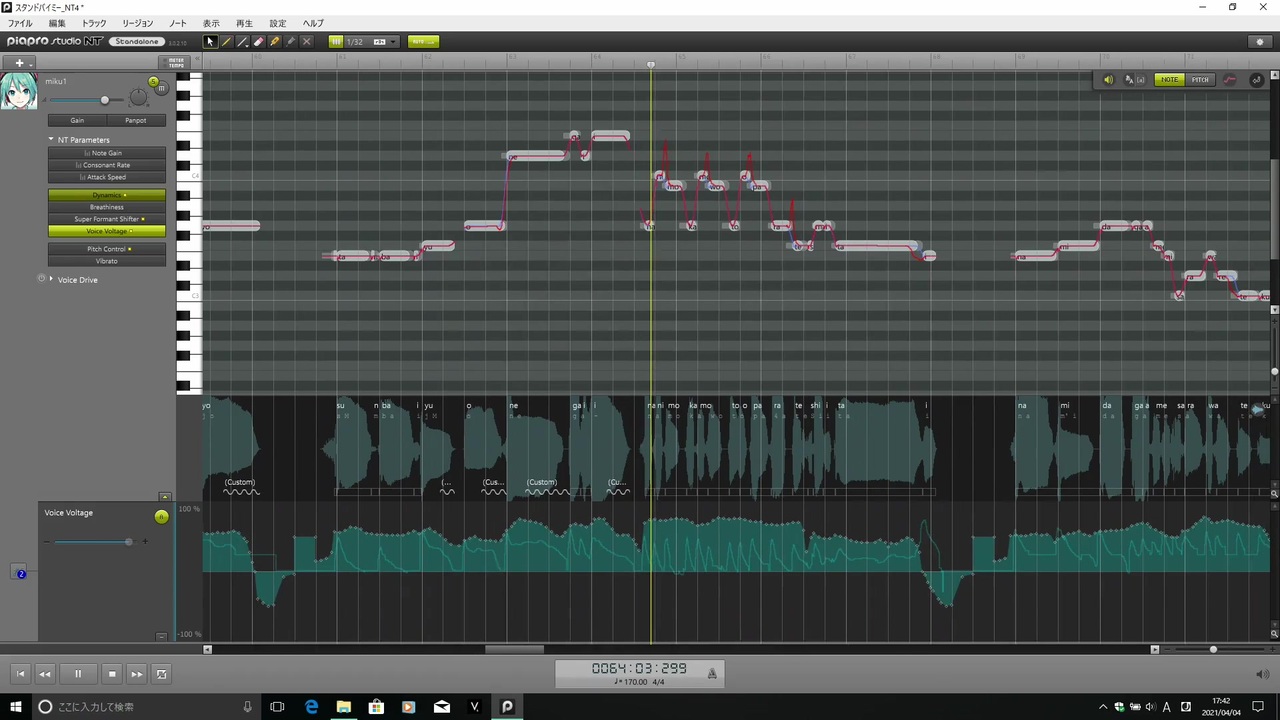Toggle note audition speaker icon
Screen dimensions: 1280x720
coord(1108,80)
